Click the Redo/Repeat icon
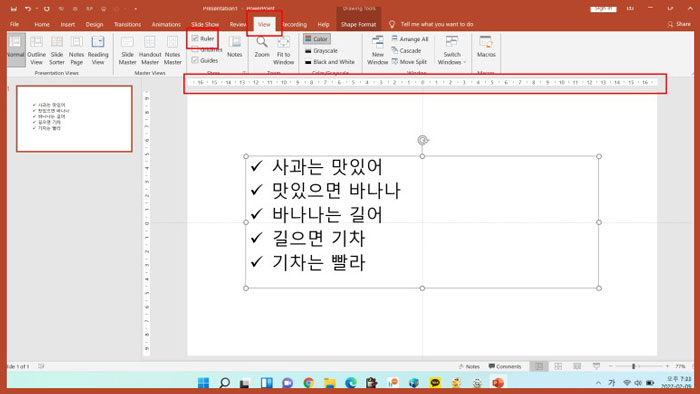The width and height of the screenshot is (700, 394). click(x=46, y=8)
